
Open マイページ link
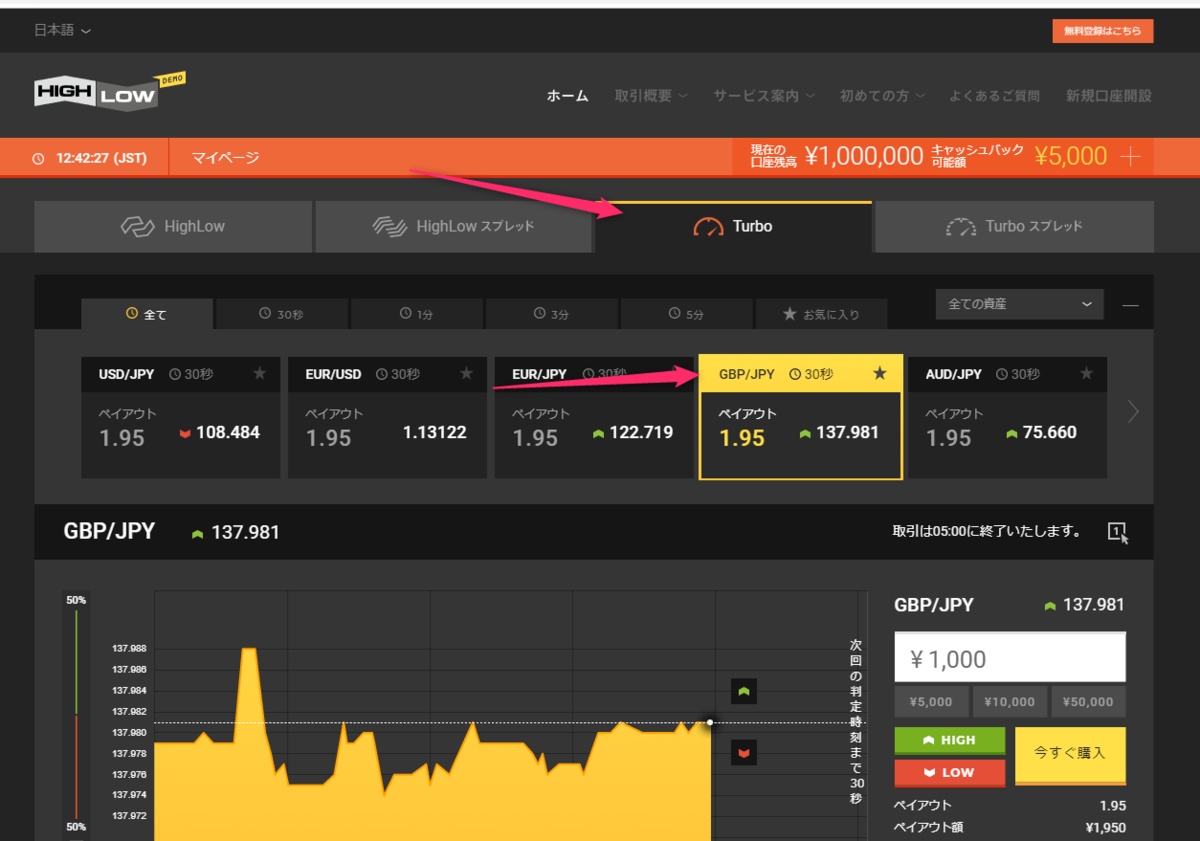225,157
